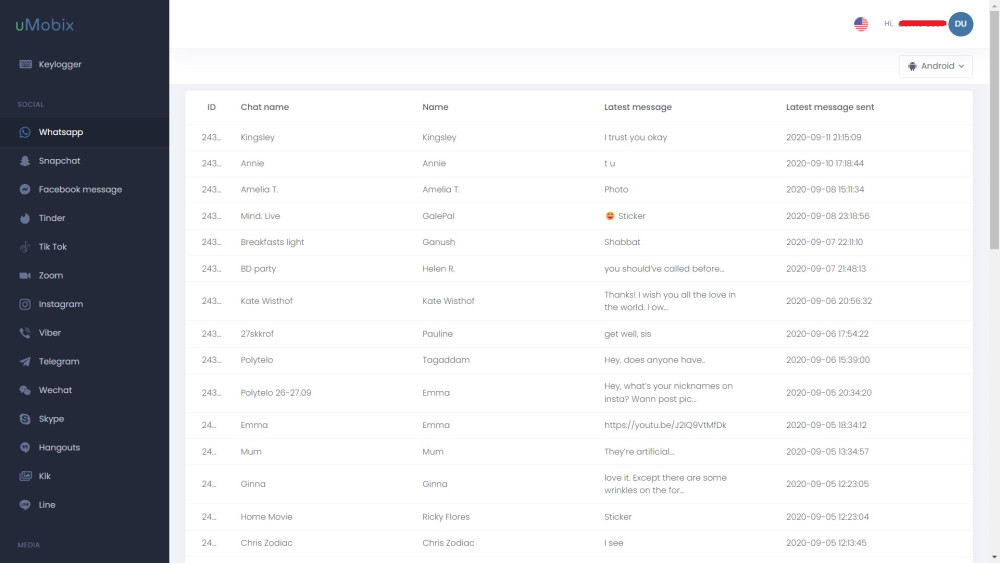Open the Chris Zodiac chat name
This screenshot has width=1000, height=563.
pos(266,543)
